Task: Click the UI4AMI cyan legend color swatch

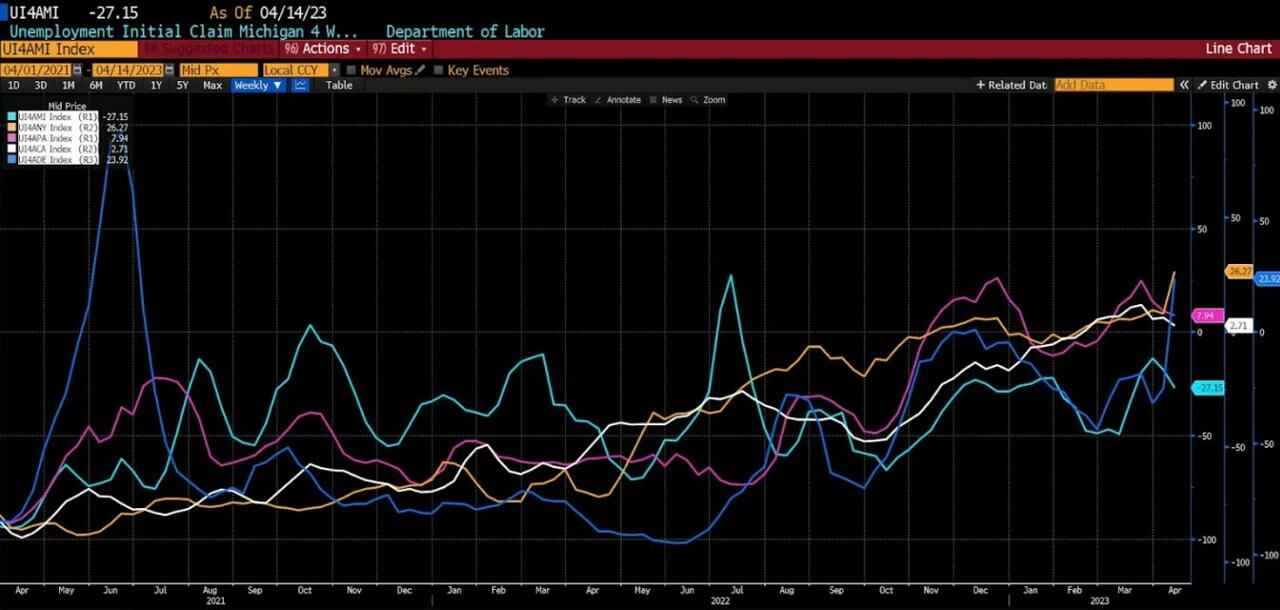Action: click(x=11, y=117)
